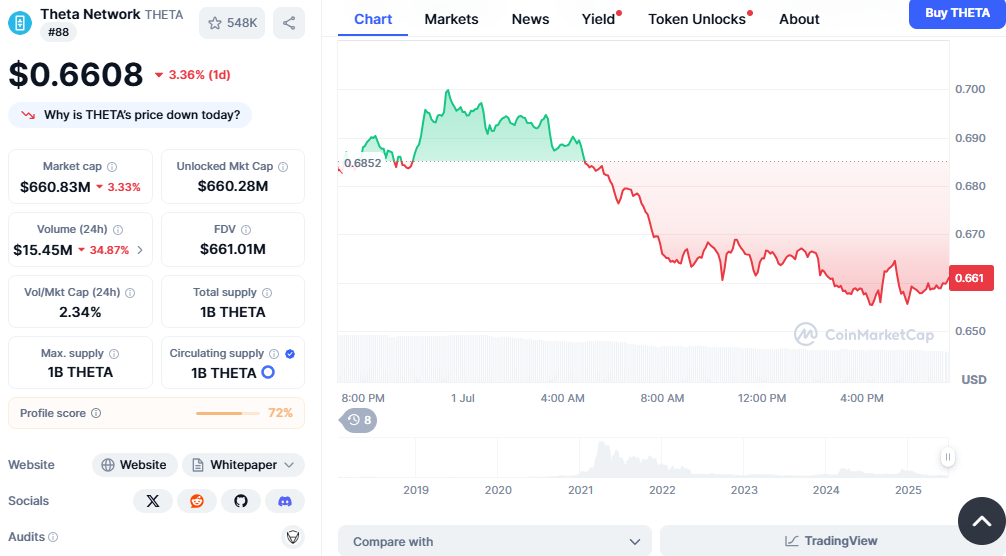Click the 72% profile score value
The height and width of the screenshot is (556, 1006).
click(x=280, y=413)
